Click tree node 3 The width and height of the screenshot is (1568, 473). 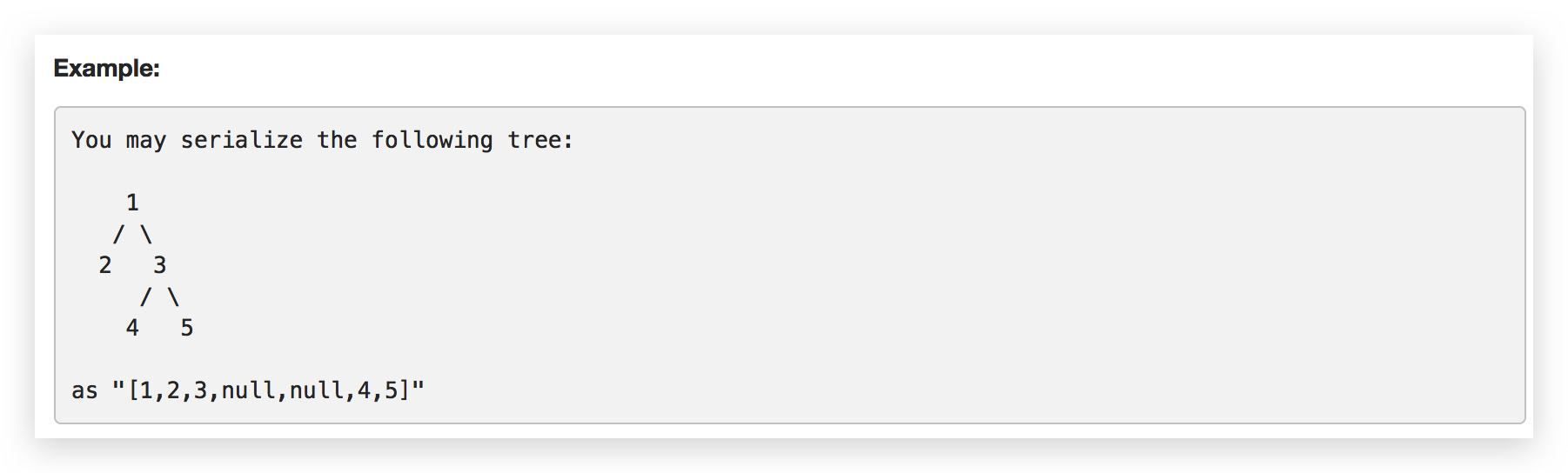(x=159, y=265)
